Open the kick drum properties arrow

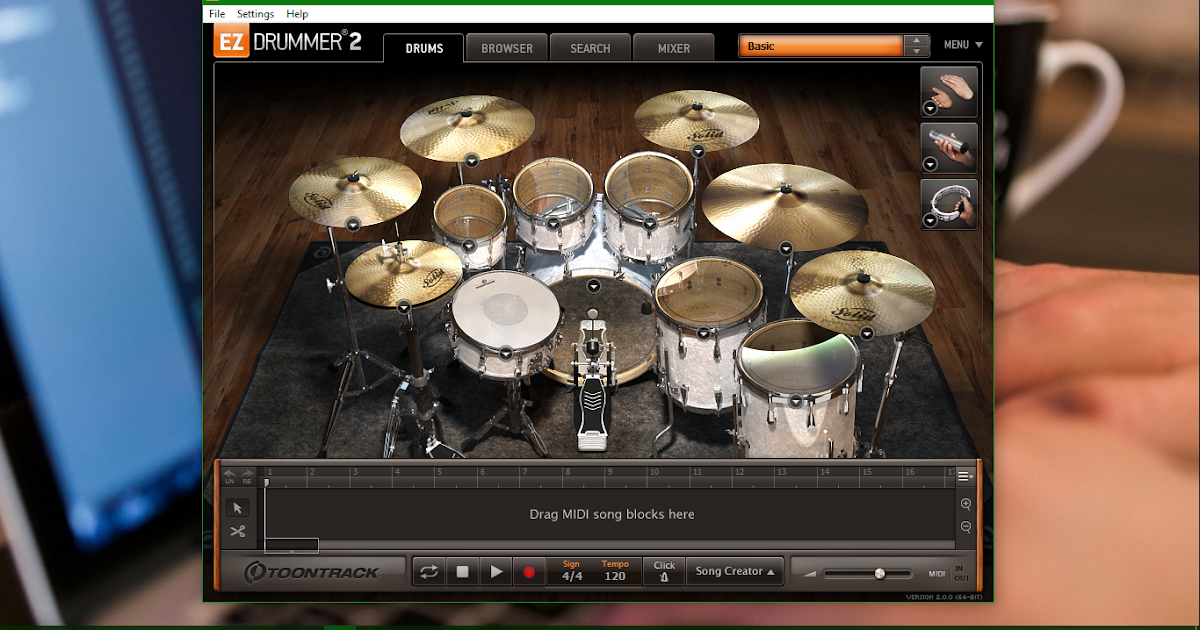click(593, 286)
